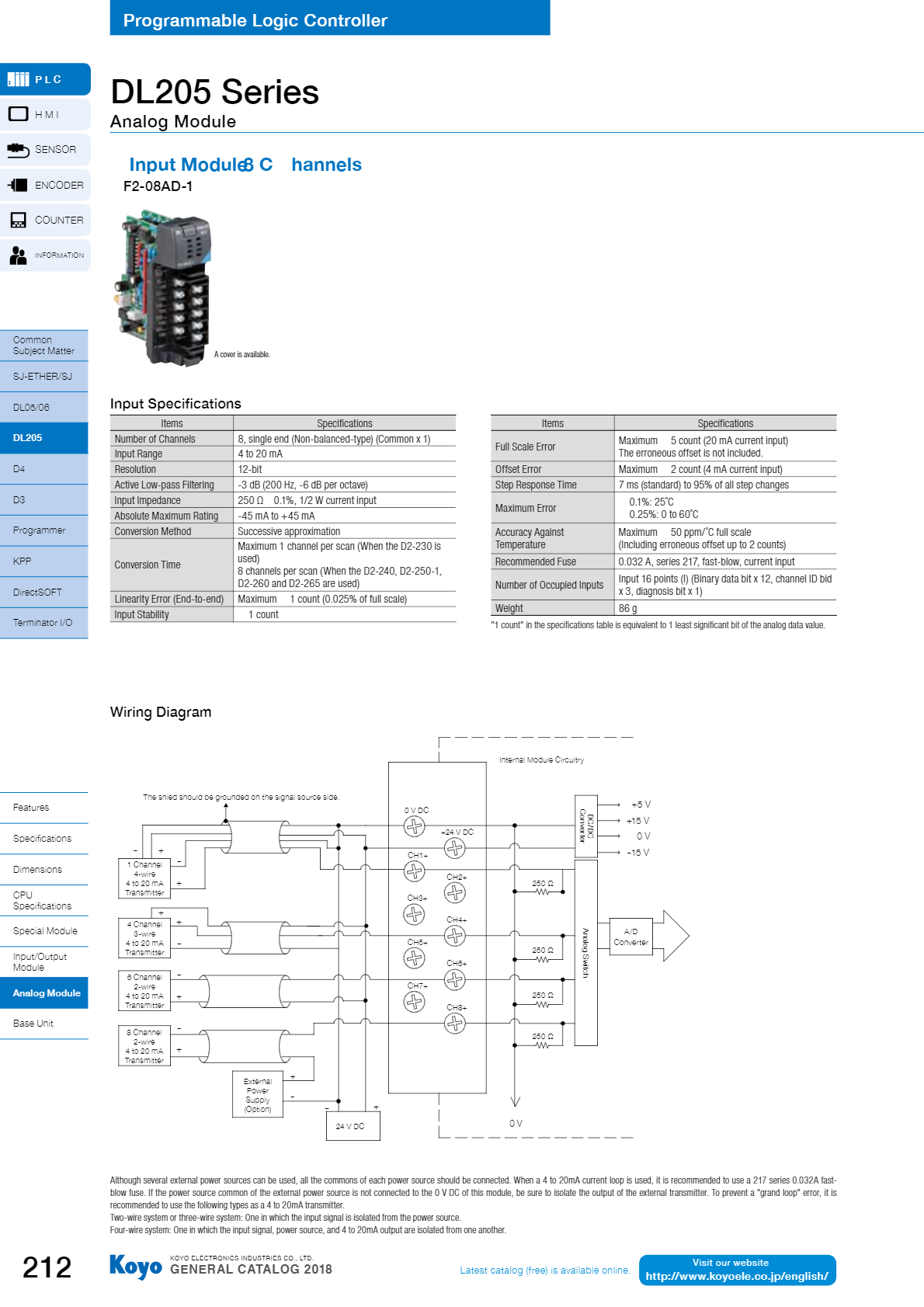Select the DL05/06 series tab

[x=44, y=408]
